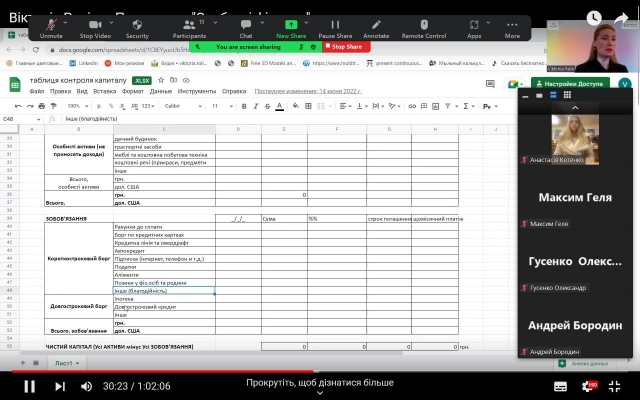Open the Данные menu
This screenshot has width=640, height=400.
click(161, 91)
